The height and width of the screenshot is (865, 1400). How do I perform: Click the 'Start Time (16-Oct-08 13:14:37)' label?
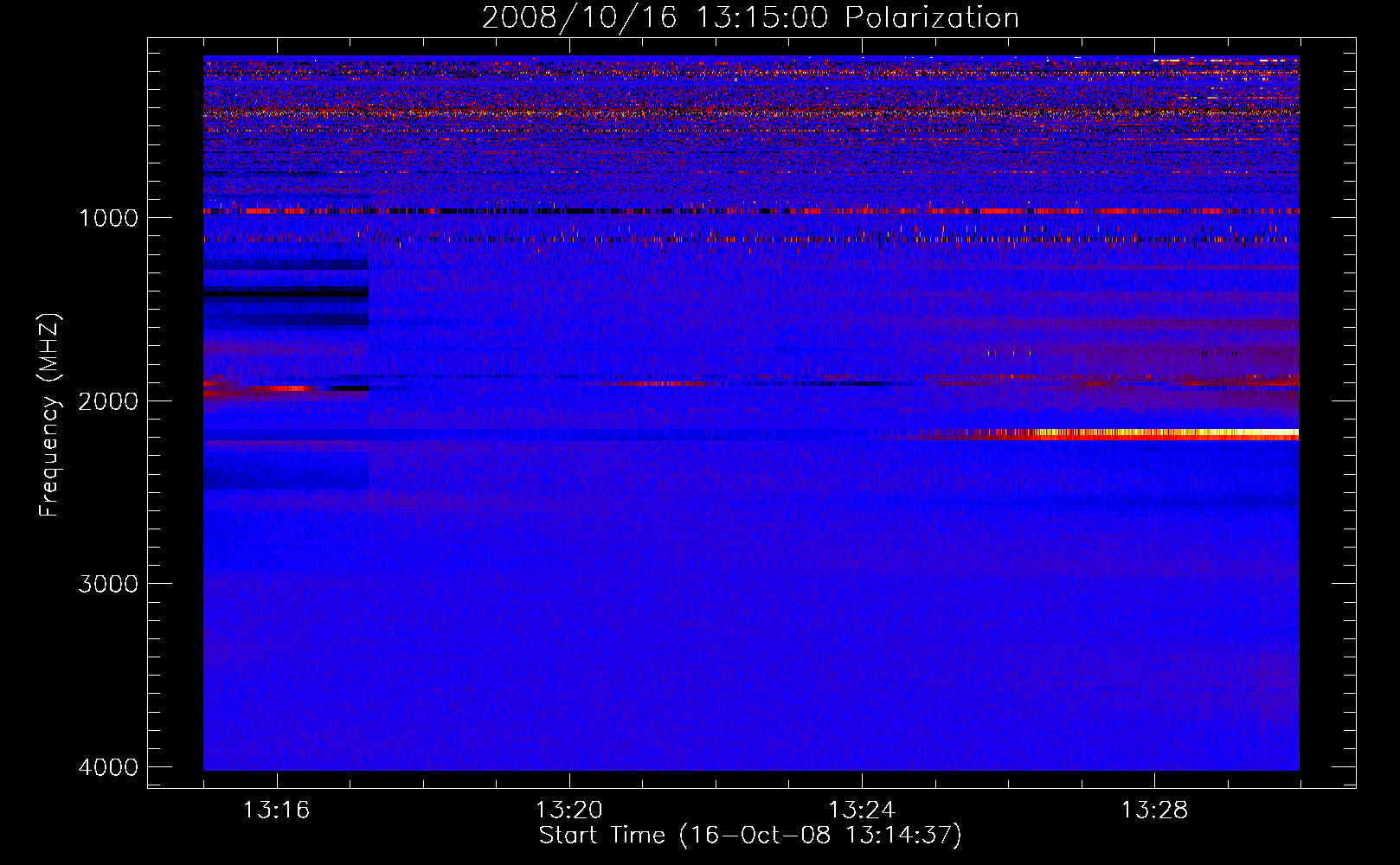click(x=750, y=836)
